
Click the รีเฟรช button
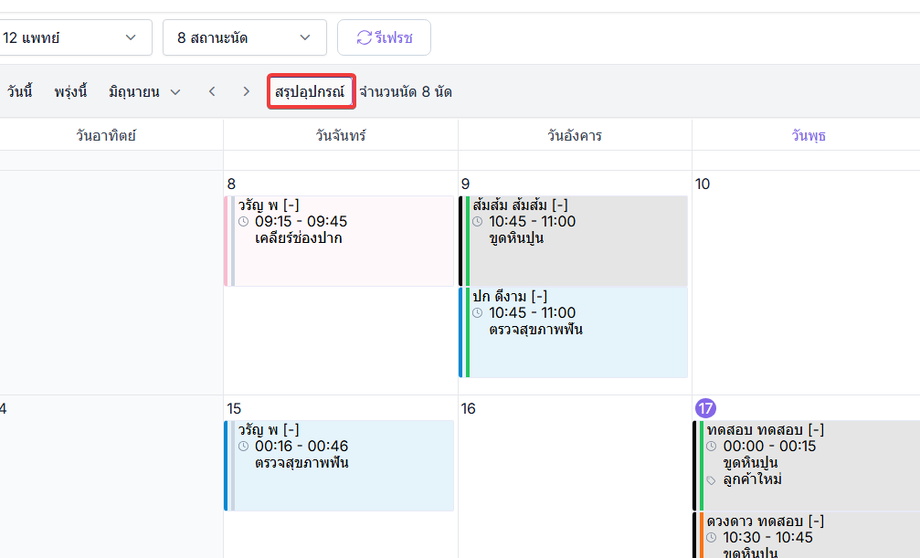(384, 38)
